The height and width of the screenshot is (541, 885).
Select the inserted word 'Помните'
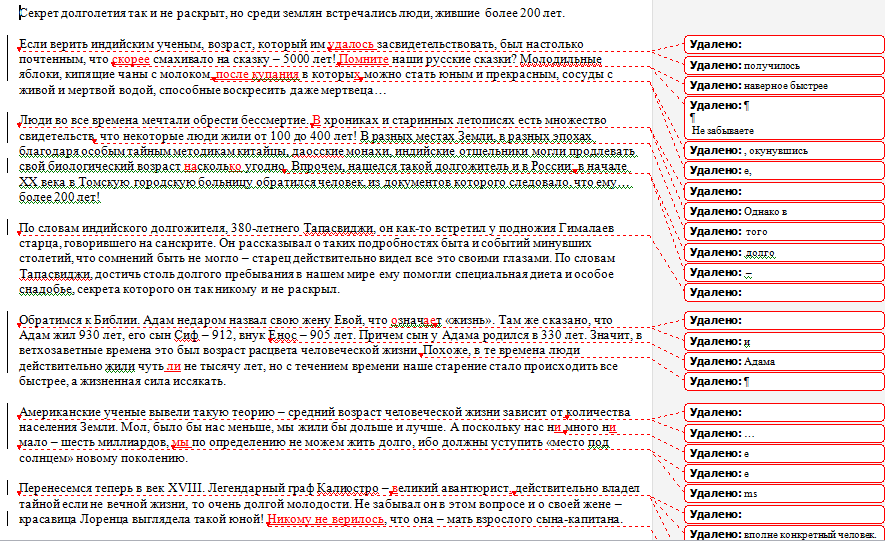point(363,59)
